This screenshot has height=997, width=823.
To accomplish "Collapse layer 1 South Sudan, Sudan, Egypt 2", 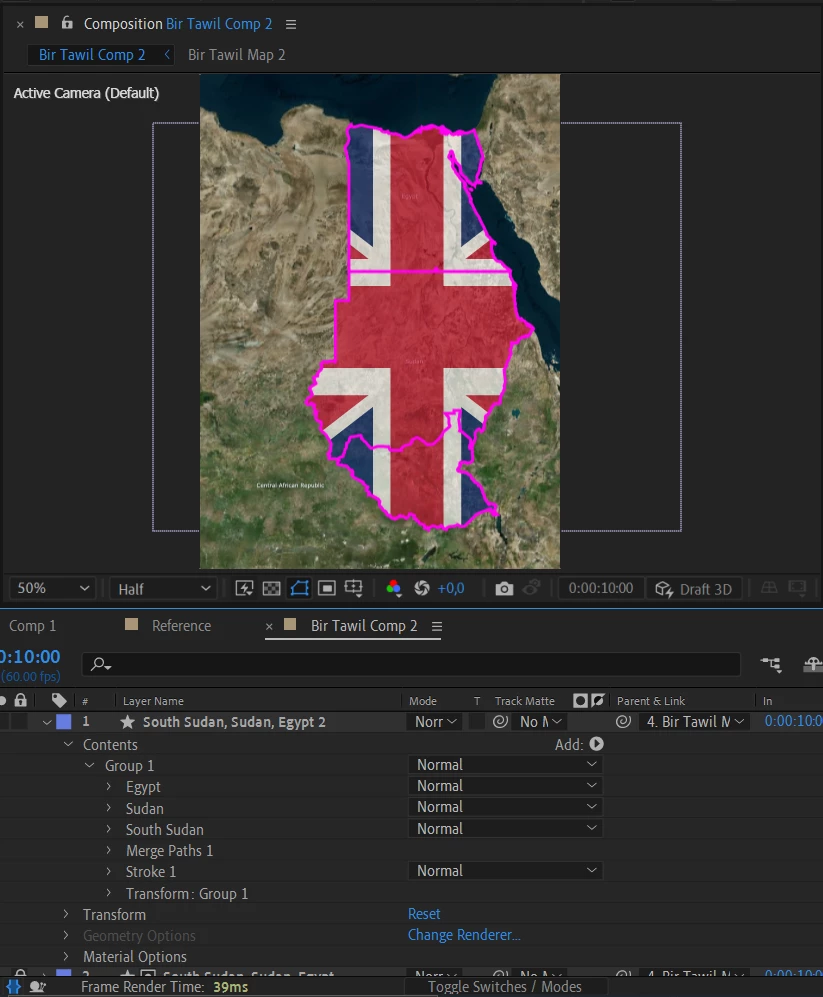I will coord(47,722).
